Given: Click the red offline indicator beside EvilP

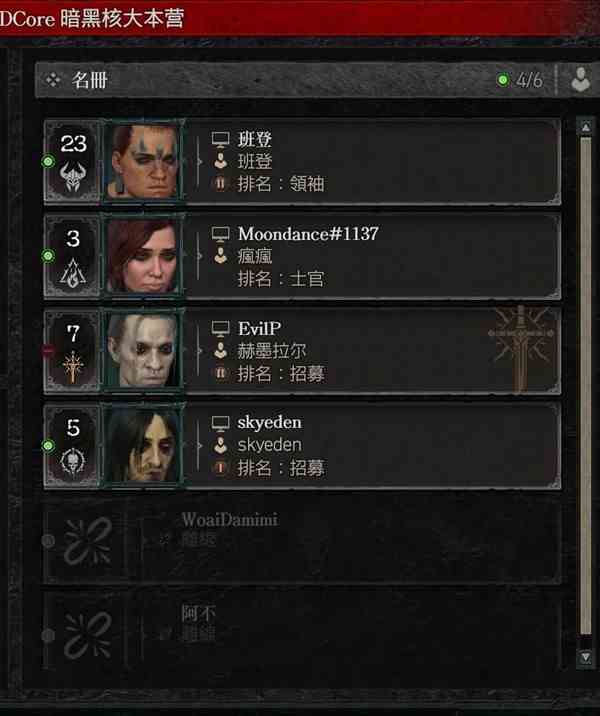Looking at the screenshot, I should pos(48,350).
